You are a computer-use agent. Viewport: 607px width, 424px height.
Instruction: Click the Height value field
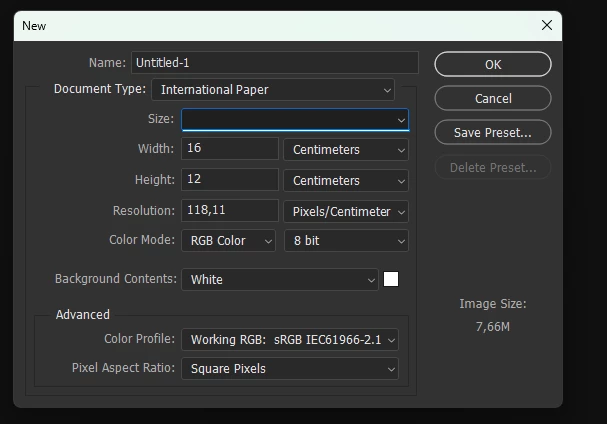[230, 179]
